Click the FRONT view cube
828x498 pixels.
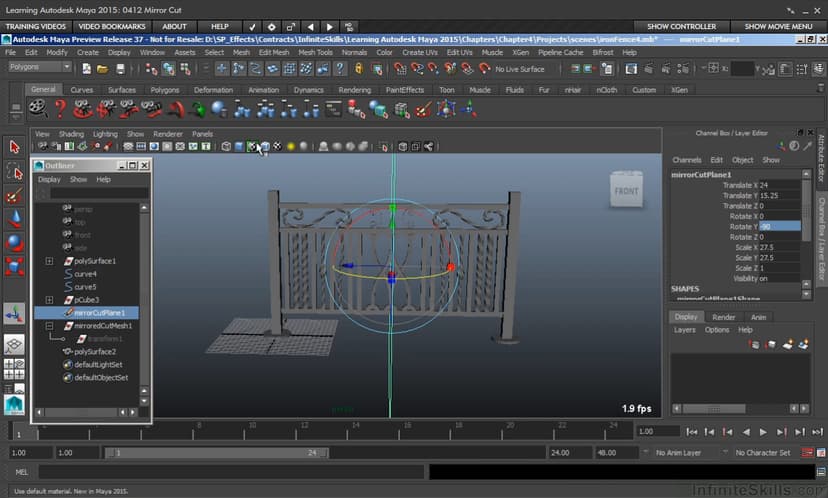(x=626, y=190)
